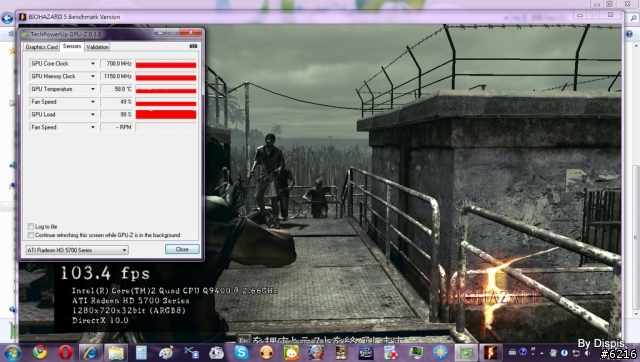Open the Validation tab
Screen dimensions: 640x362
[97, 47]
